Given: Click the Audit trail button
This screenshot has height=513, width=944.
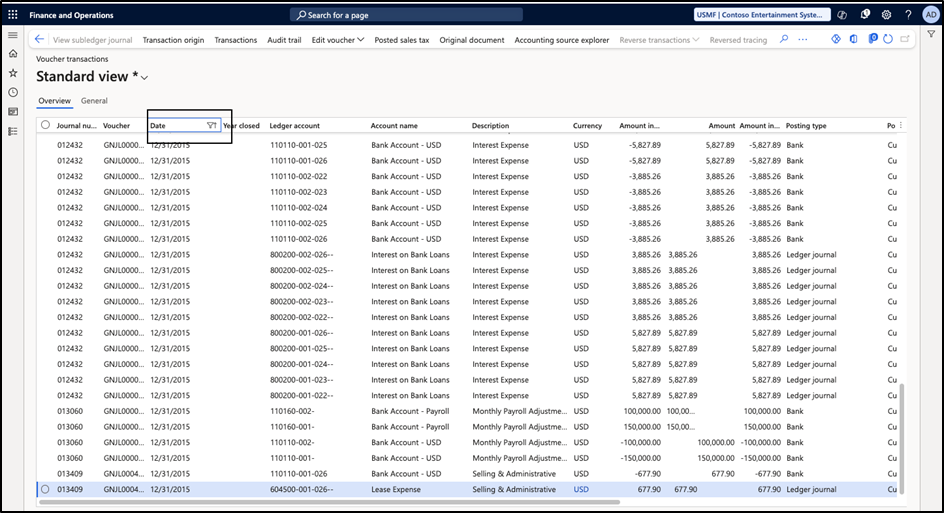Looking at the screenshot, I should (284, 40).
